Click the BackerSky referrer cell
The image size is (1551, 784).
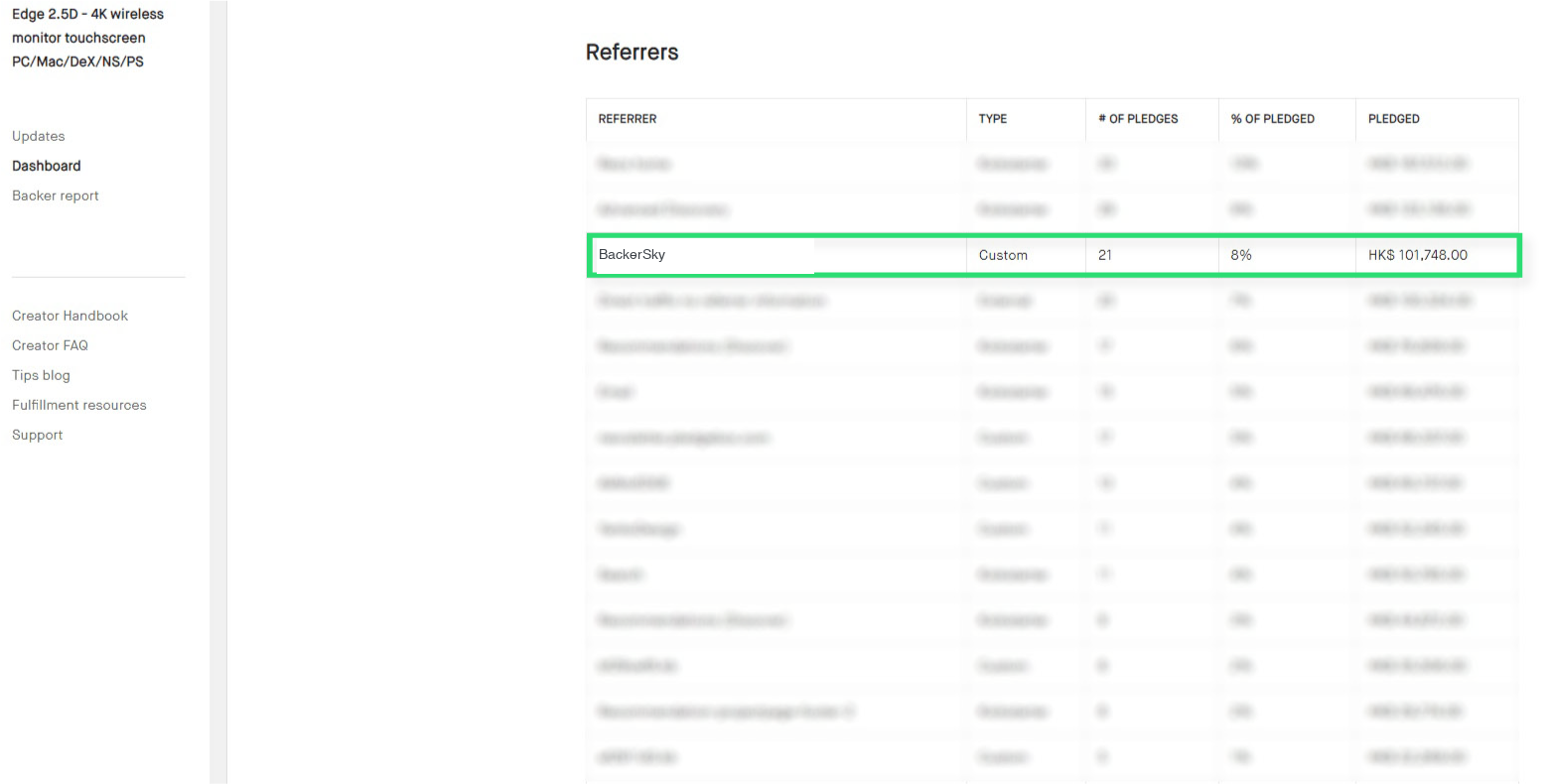pyautogui.click(x=632, y=255)
